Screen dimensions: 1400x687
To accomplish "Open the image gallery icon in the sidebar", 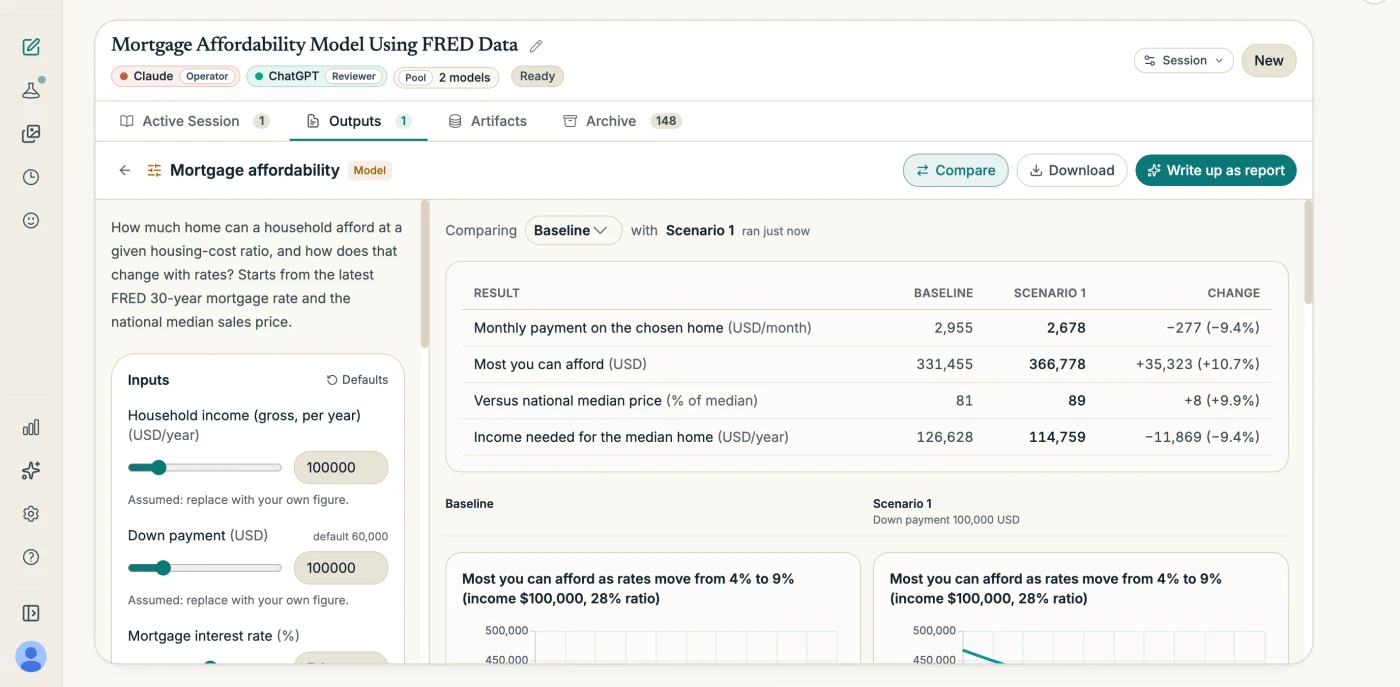I will pyautogui.click(x=31, y=133).
